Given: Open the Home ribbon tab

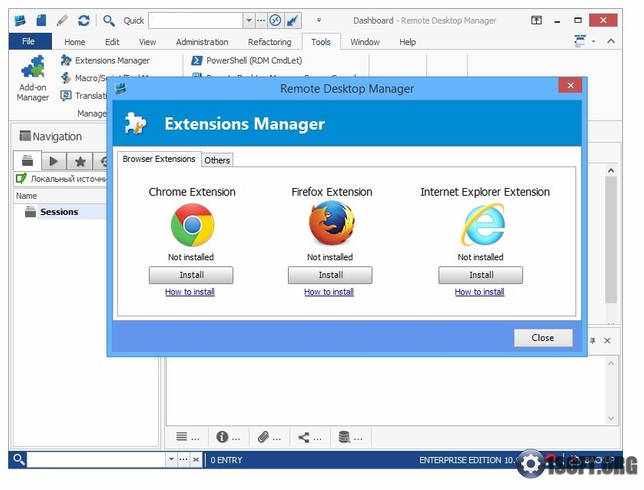Looking at the screenshot, I should click(x=74, y=42).
